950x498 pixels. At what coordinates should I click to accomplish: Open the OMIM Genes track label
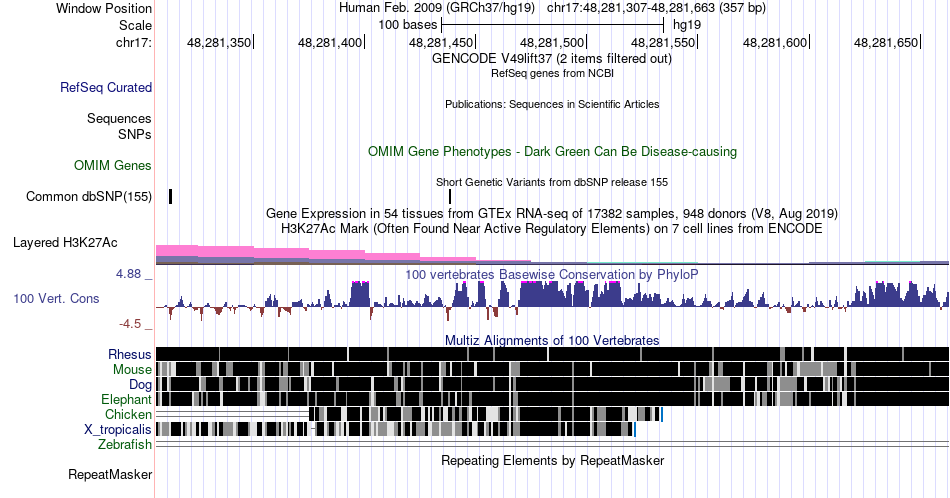(x=113, y=165)
